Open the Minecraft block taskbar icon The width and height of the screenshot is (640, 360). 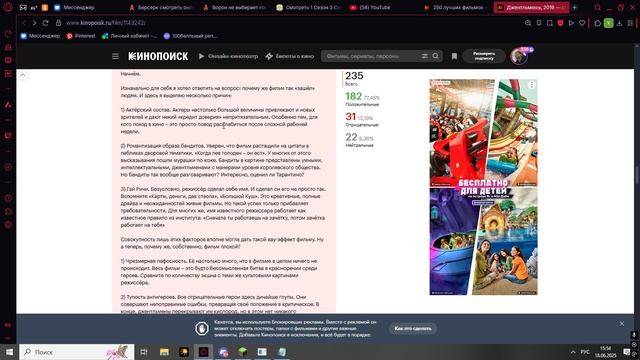click(x=242, y=352)
